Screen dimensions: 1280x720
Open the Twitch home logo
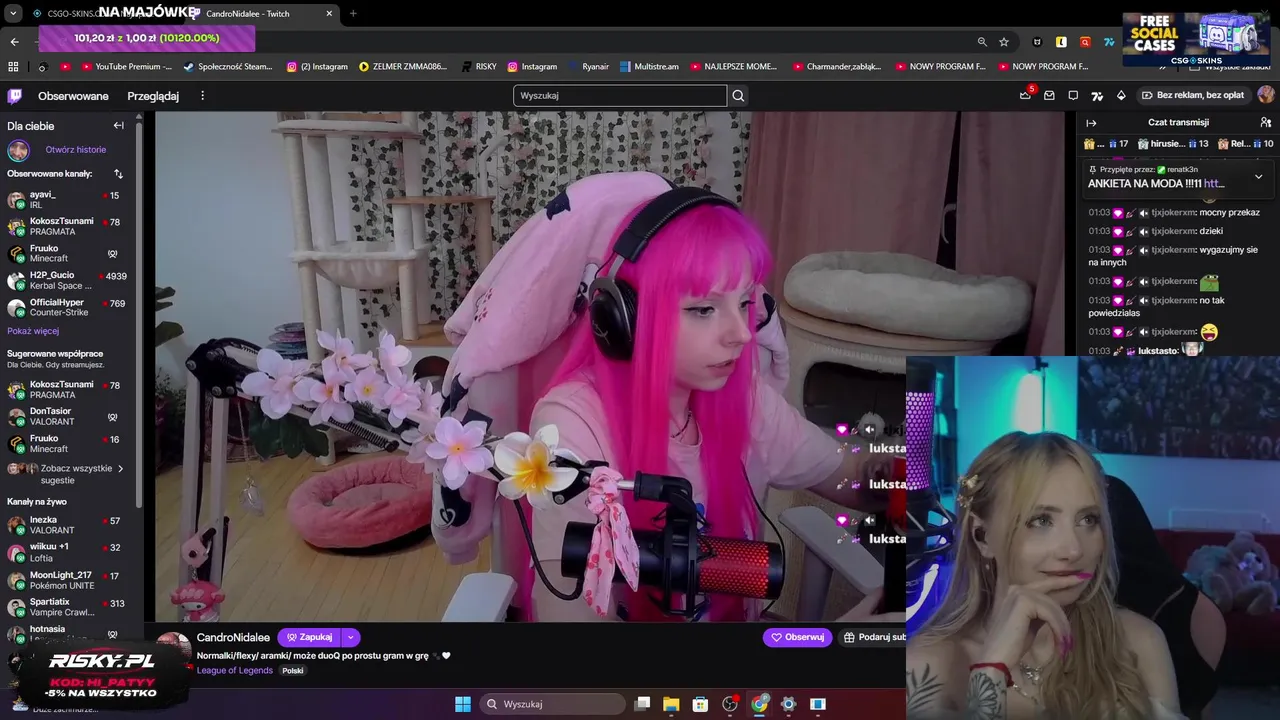click(14, 96)
